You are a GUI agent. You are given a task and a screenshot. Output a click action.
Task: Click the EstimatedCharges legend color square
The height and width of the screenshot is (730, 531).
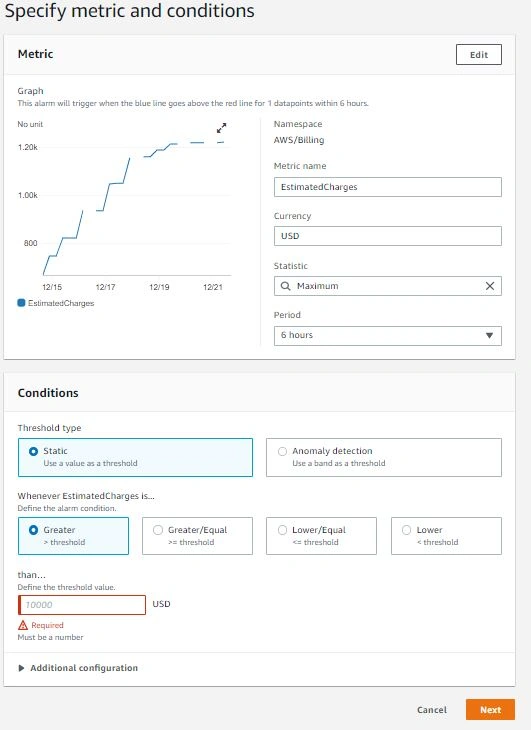point(21,303)
